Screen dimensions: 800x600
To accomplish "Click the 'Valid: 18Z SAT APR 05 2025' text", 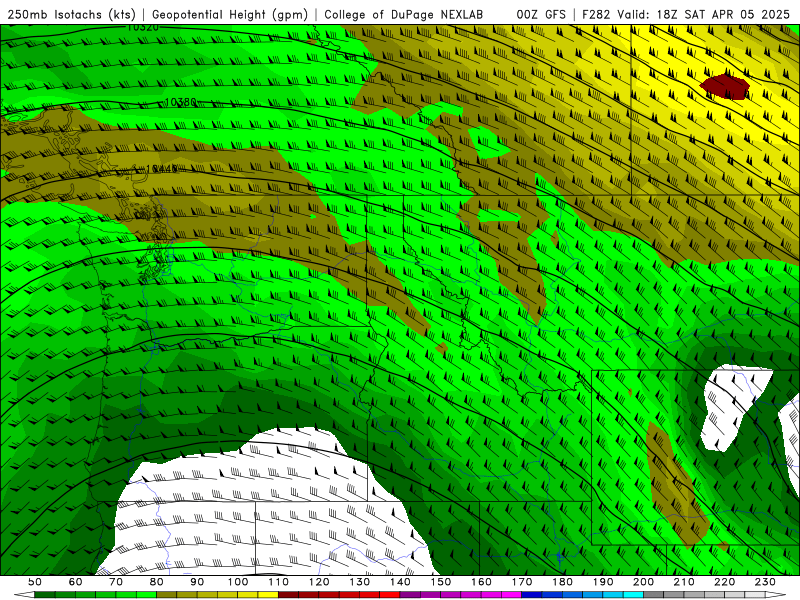I will [704, 14].
